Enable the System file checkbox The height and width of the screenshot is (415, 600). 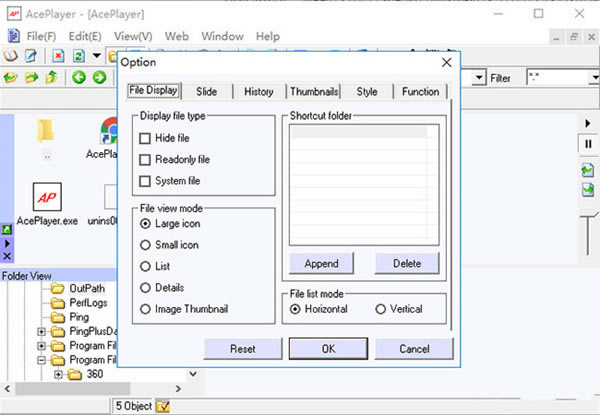coord(145,181)
